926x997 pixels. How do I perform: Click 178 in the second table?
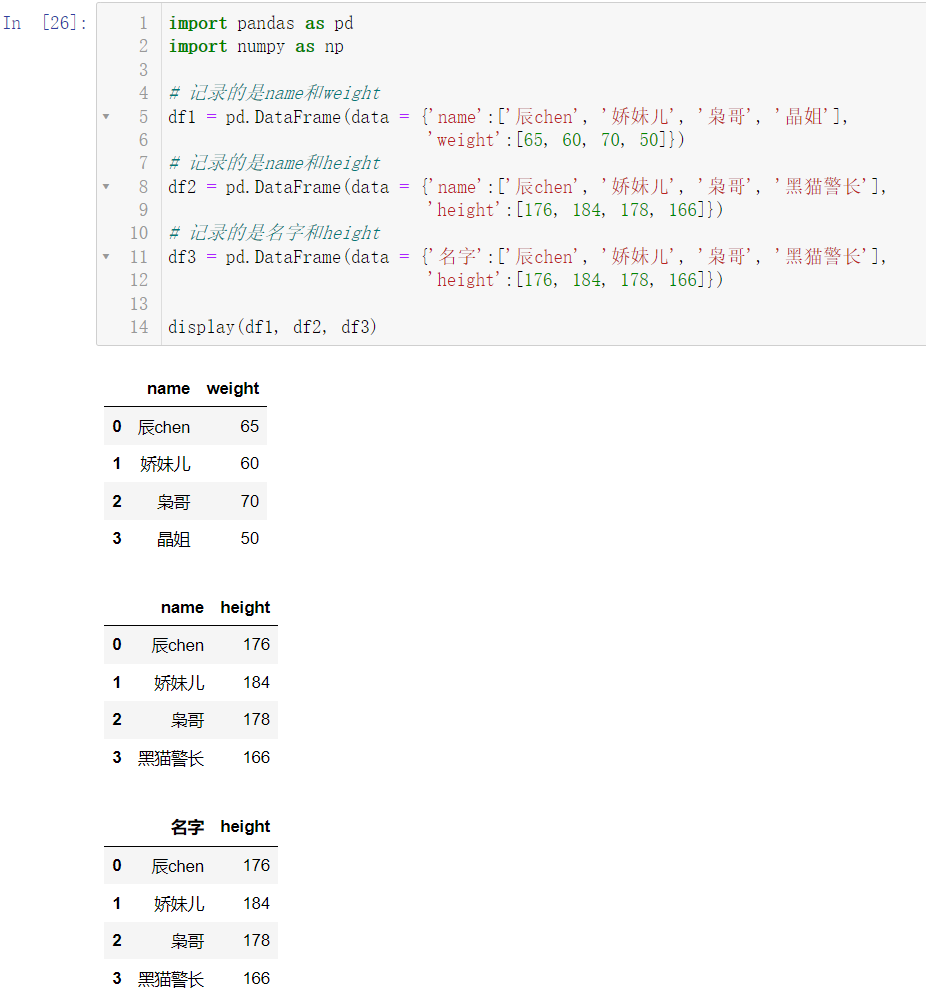click(256, 720)
